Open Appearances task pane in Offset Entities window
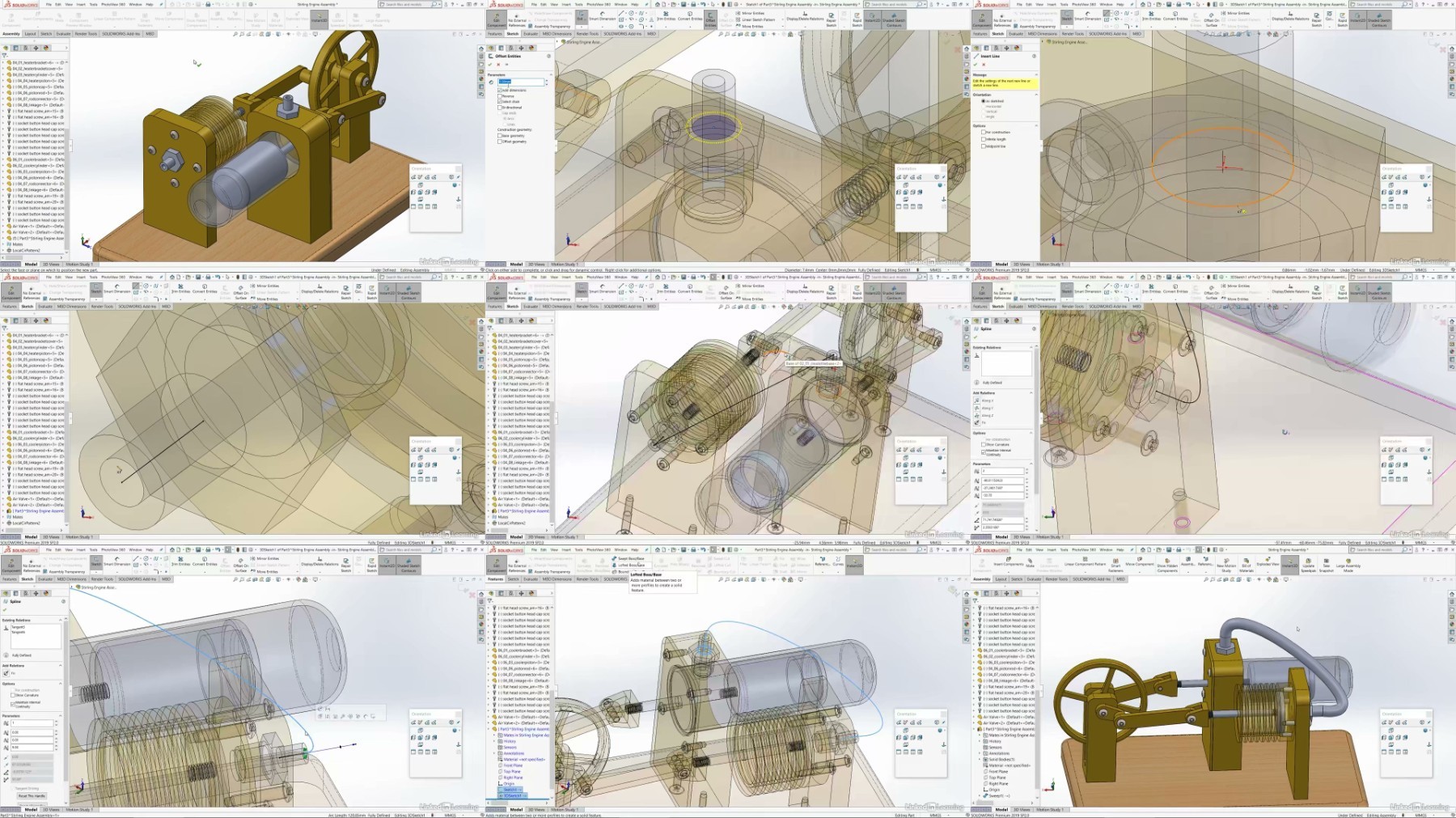 click(x=967, y=79)
